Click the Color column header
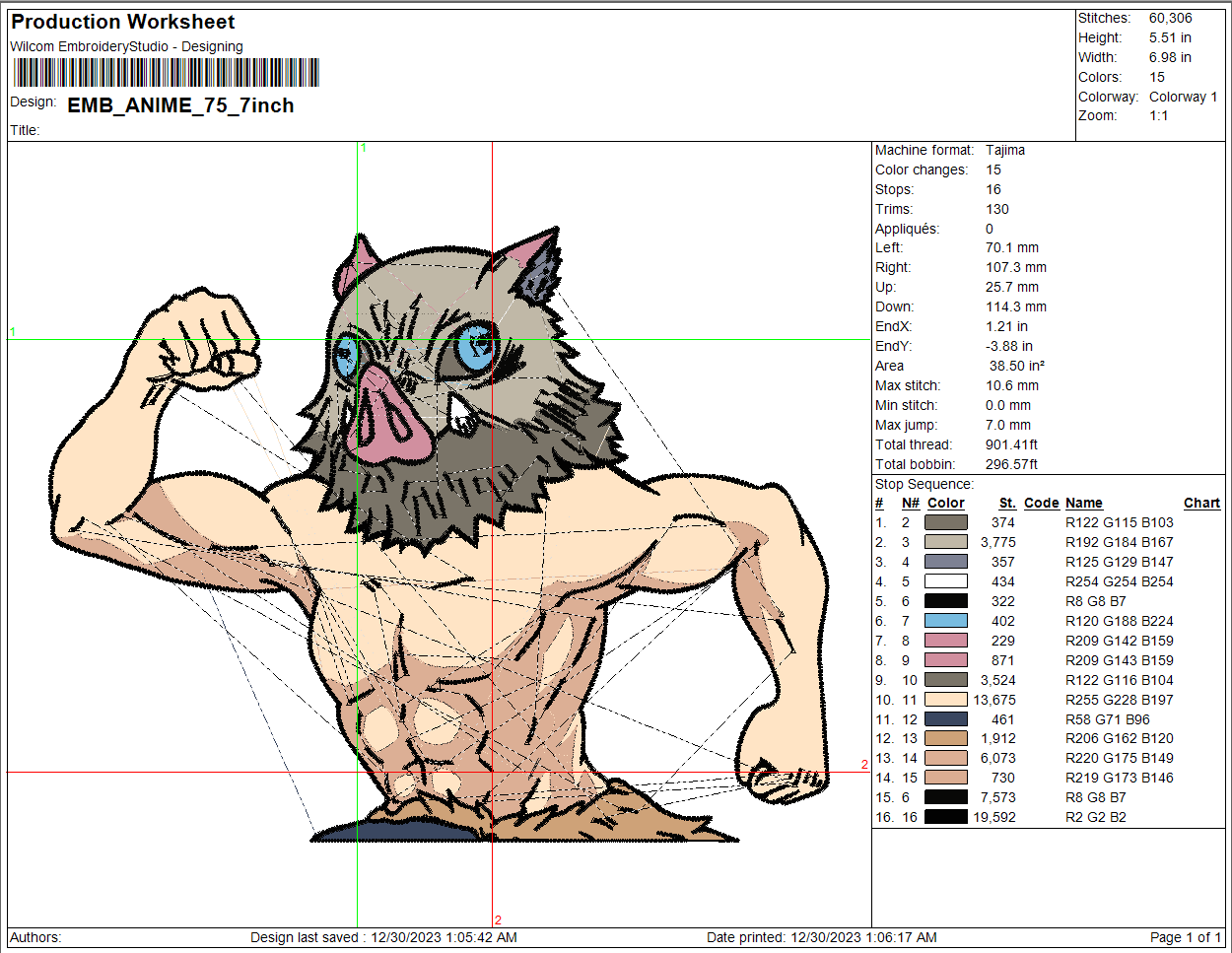This screenshot has width=1232, height=953. click(x=945, y=503)
